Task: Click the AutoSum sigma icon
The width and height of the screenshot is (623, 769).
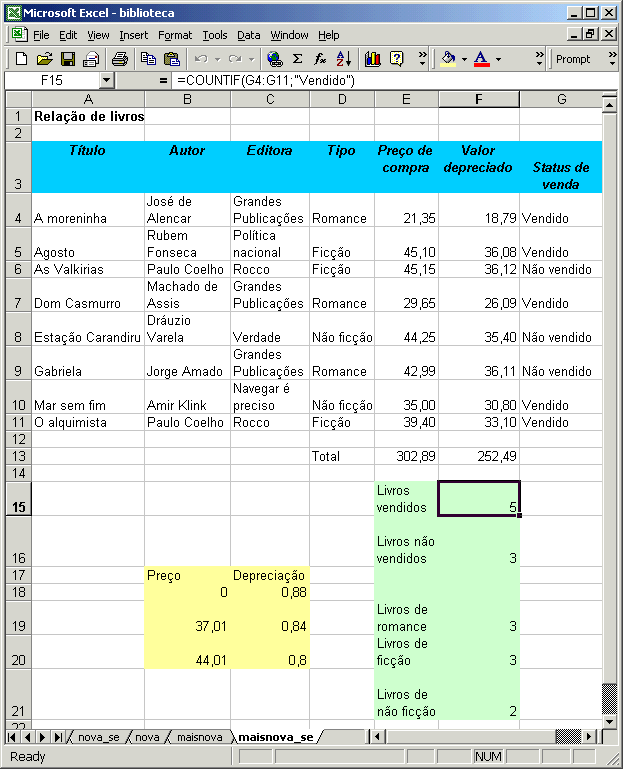Action: pos(297,59)
